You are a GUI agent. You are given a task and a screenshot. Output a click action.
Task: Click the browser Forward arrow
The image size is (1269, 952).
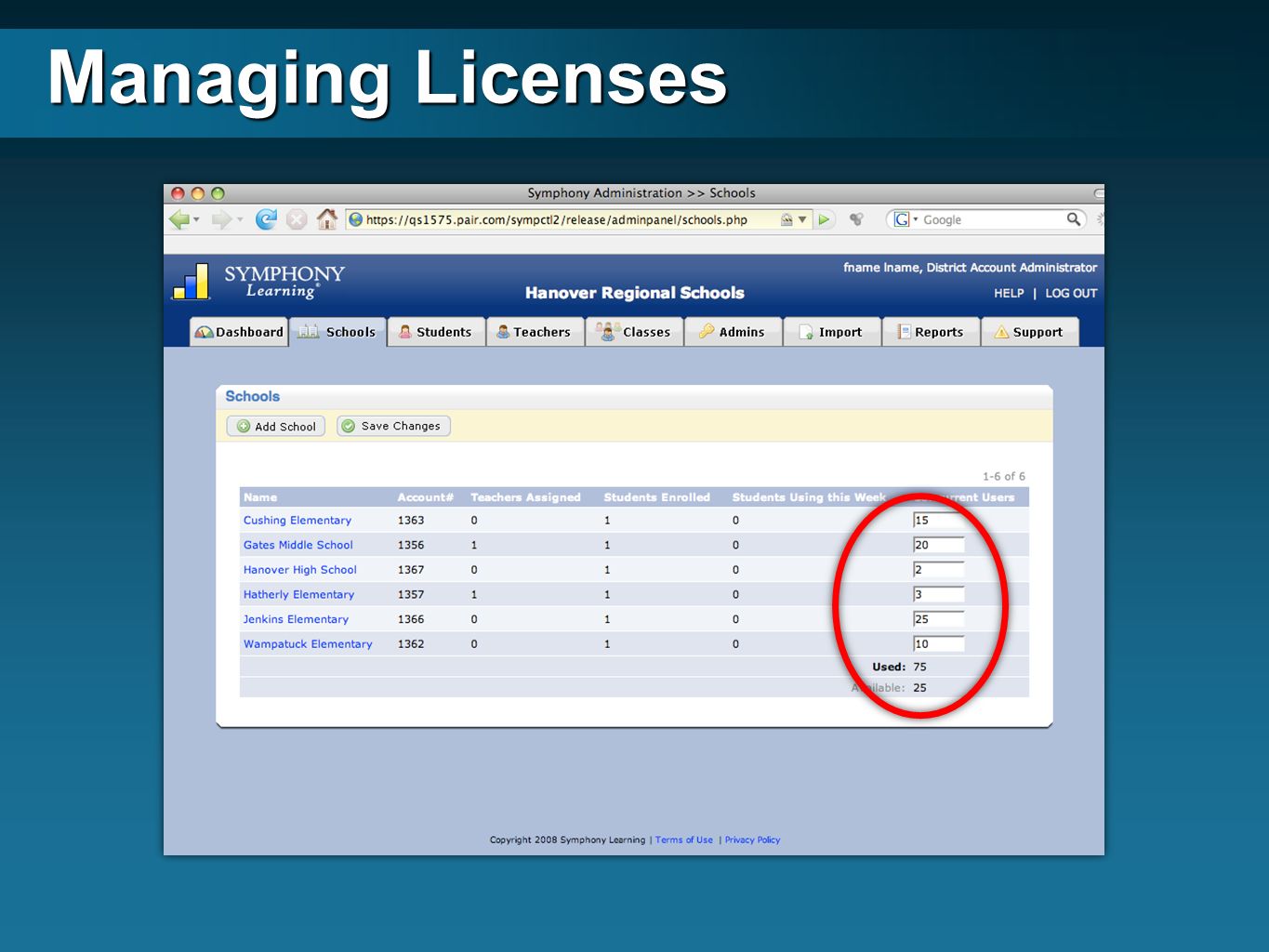[x=221, y=219]
